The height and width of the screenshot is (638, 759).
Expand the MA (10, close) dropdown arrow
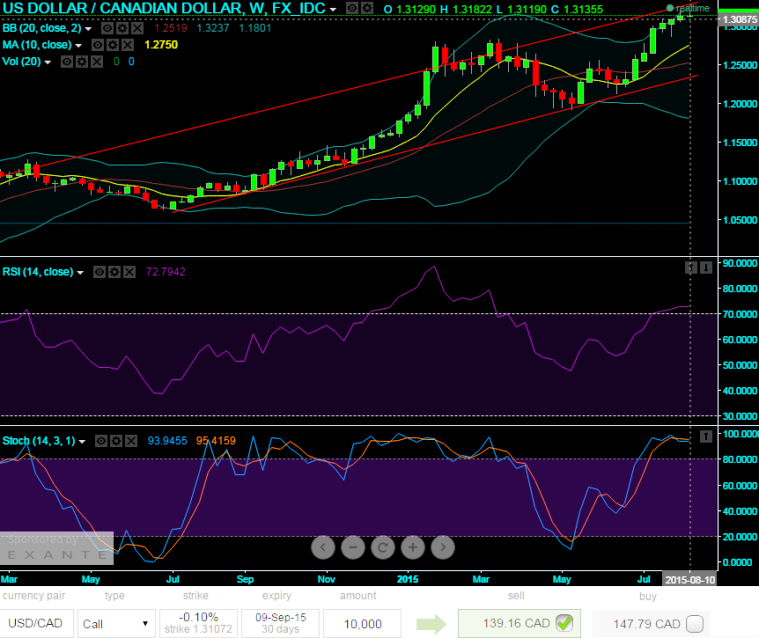[x=78, y=46]
